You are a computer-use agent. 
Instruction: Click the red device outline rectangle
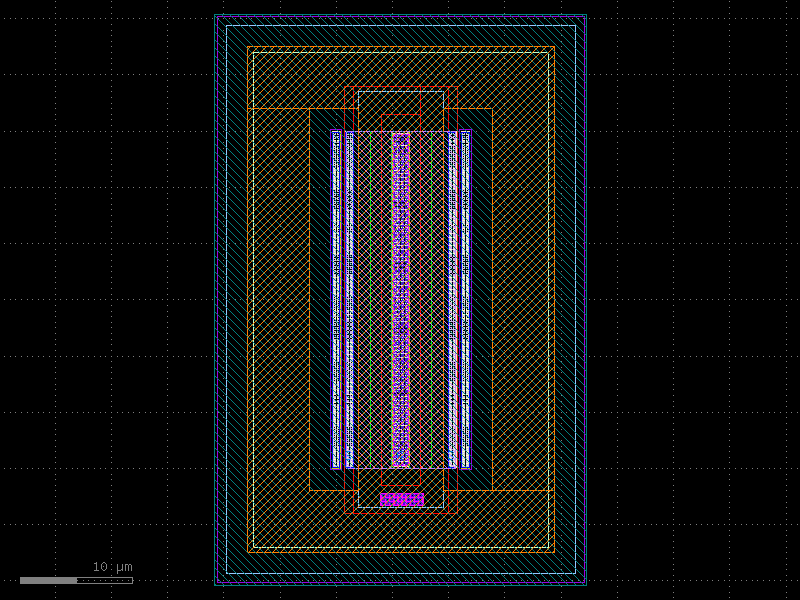343,300
